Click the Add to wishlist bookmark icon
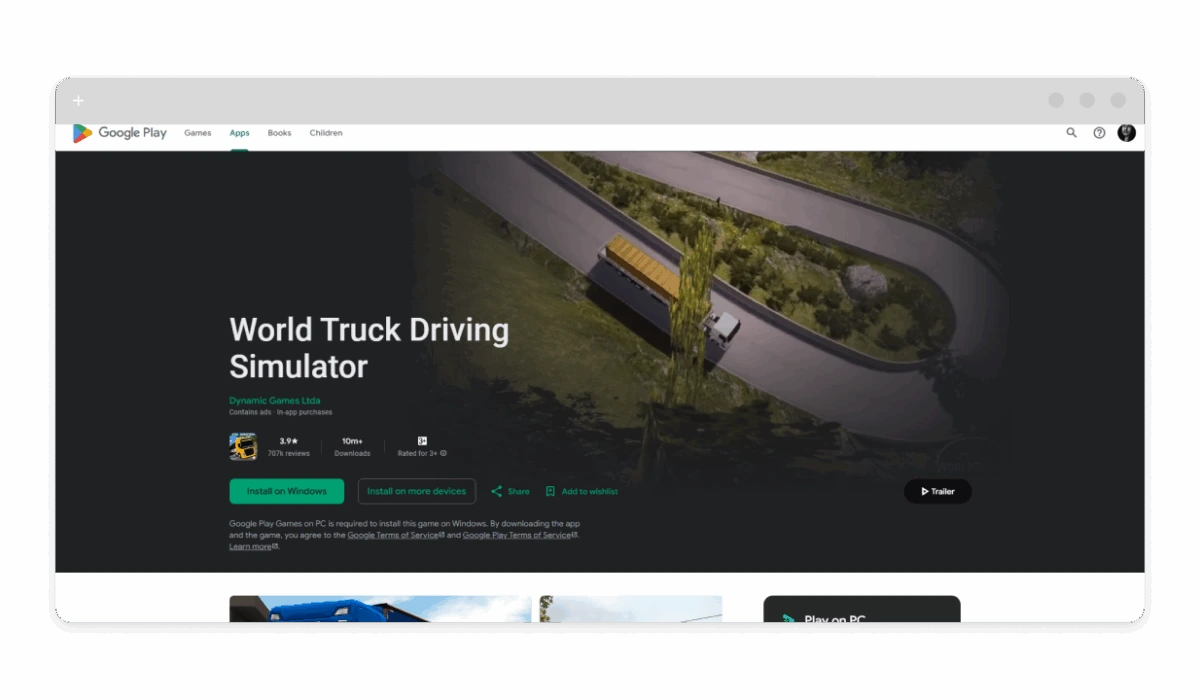The width and height of the screenshot is (1200, 700). coord(550,492)
